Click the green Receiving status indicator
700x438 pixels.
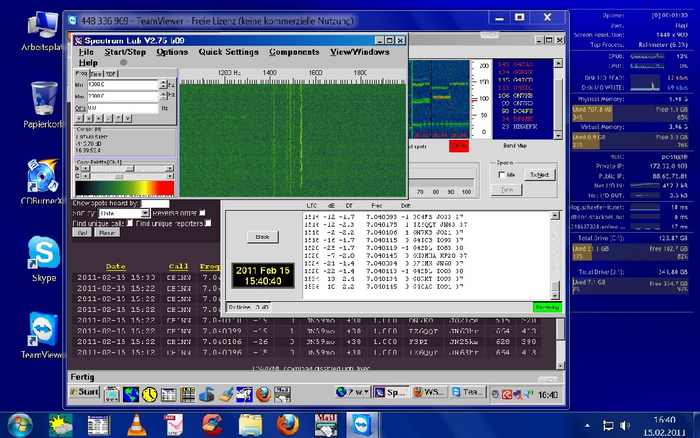pyautogui.click(x=547, y=307)
